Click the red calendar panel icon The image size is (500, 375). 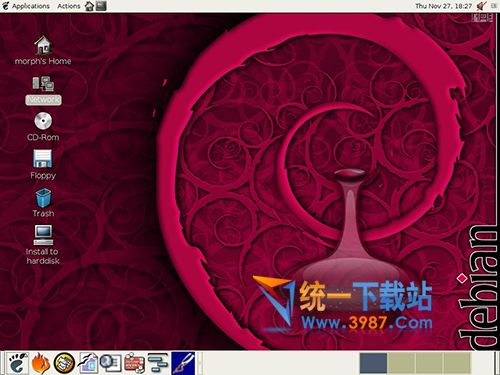tap(134, 363)
